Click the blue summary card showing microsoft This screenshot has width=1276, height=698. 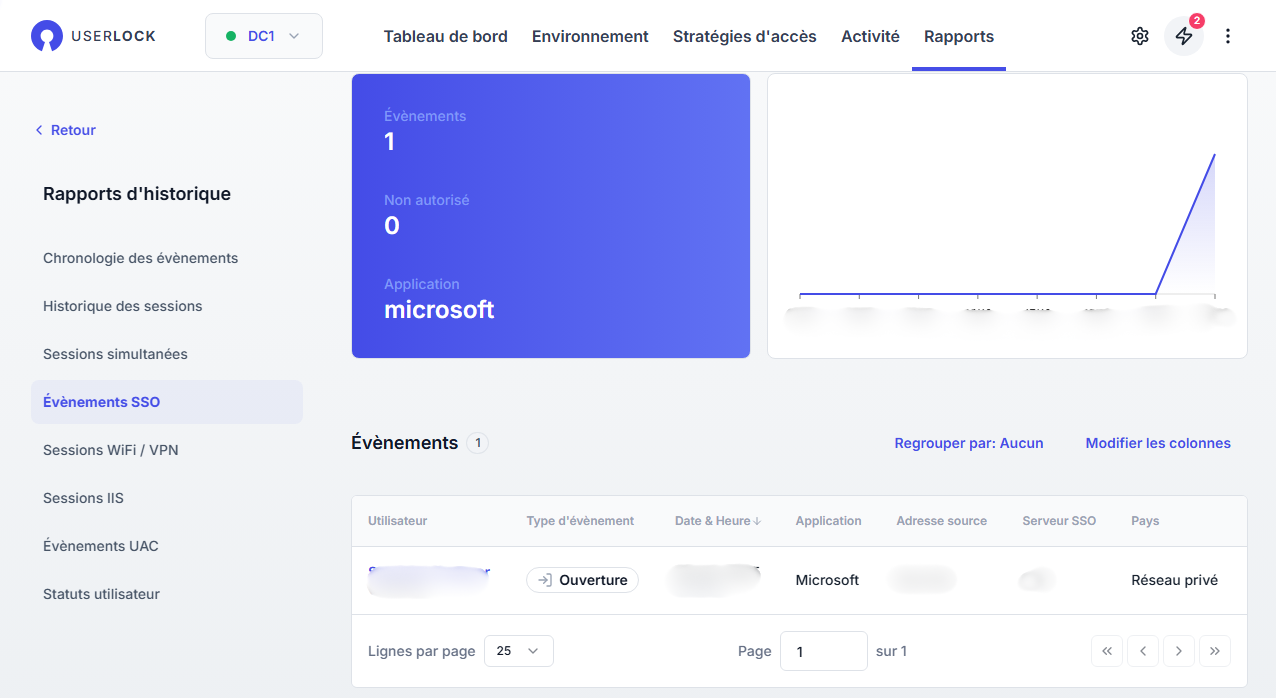tap(551, 216)
